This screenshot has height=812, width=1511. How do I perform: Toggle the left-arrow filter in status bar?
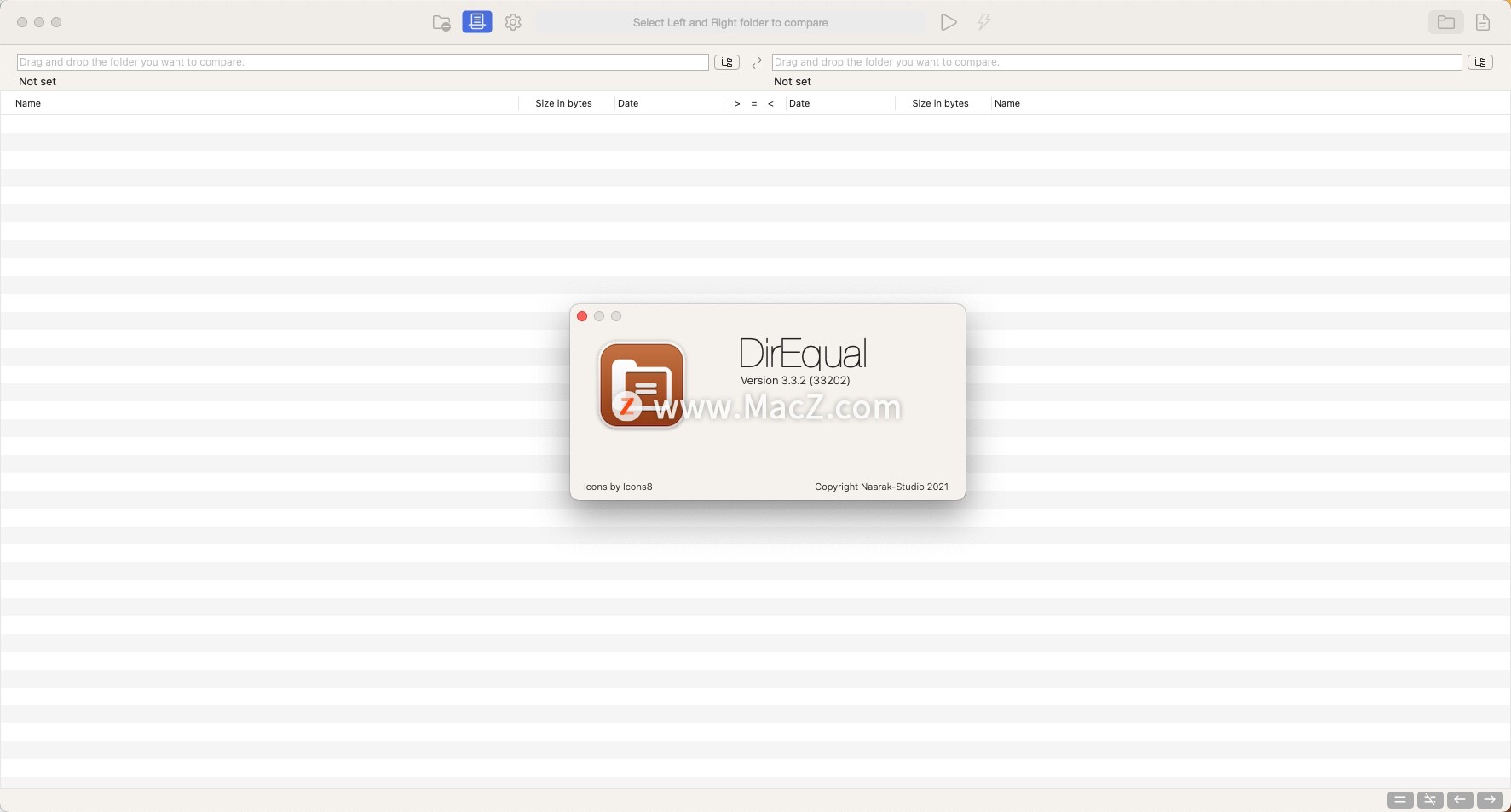tap(1460, 799)
